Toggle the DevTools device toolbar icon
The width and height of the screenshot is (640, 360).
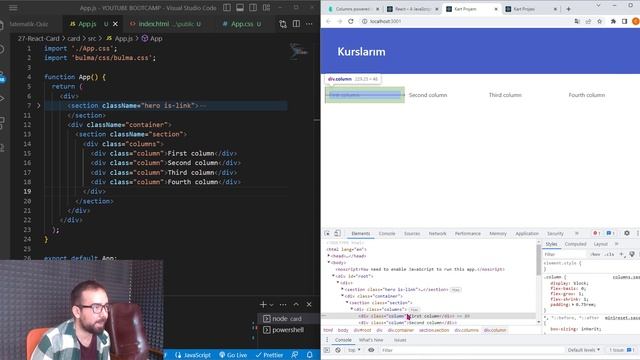pyautogui.click(x=338, y=233)
